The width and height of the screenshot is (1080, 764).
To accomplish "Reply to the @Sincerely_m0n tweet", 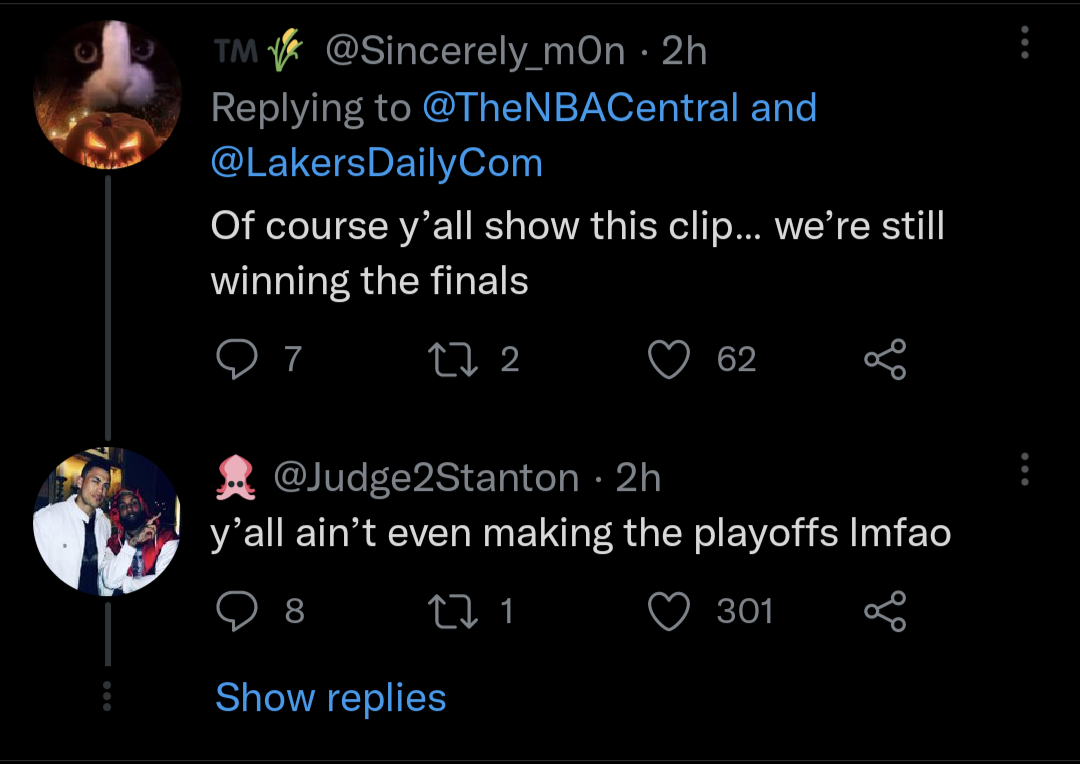I will (237, 359).
